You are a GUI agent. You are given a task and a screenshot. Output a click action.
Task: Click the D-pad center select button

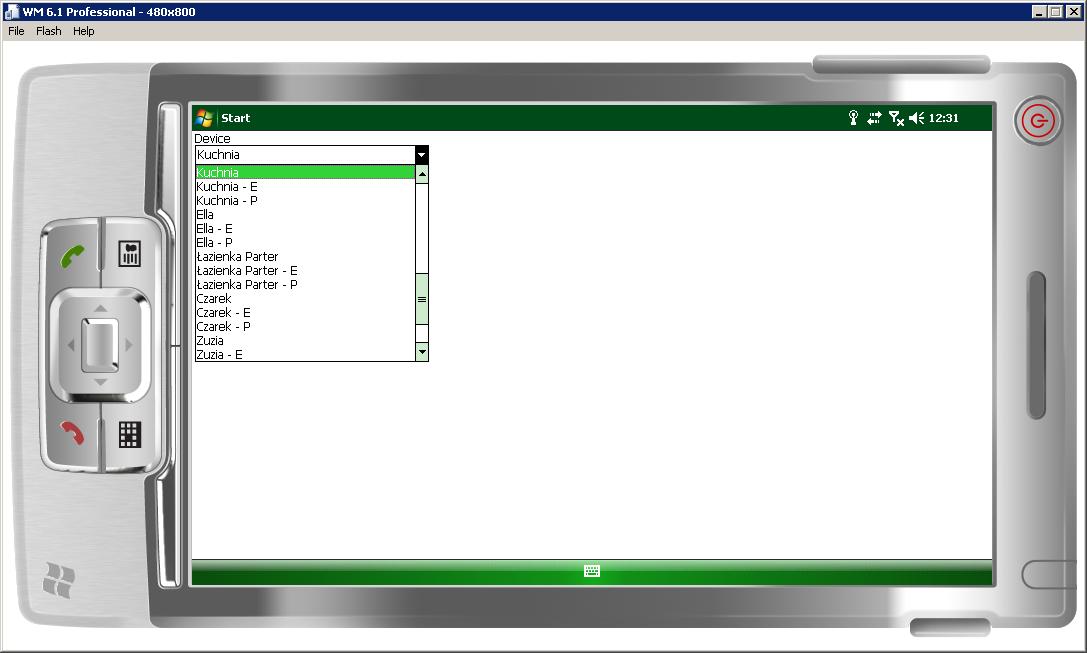[101, 345]
